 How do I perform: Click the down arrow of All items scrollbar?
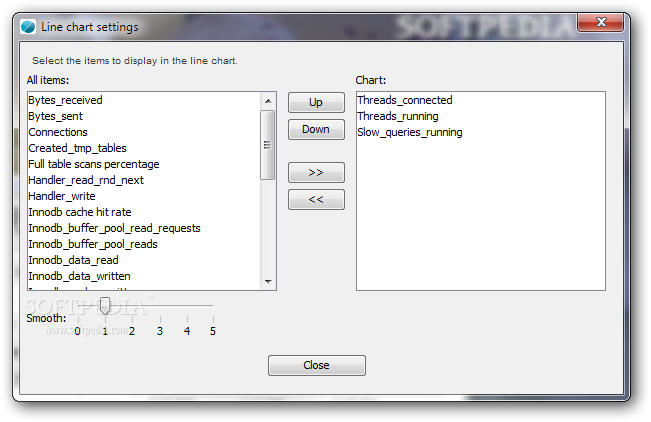coord(268,282)
